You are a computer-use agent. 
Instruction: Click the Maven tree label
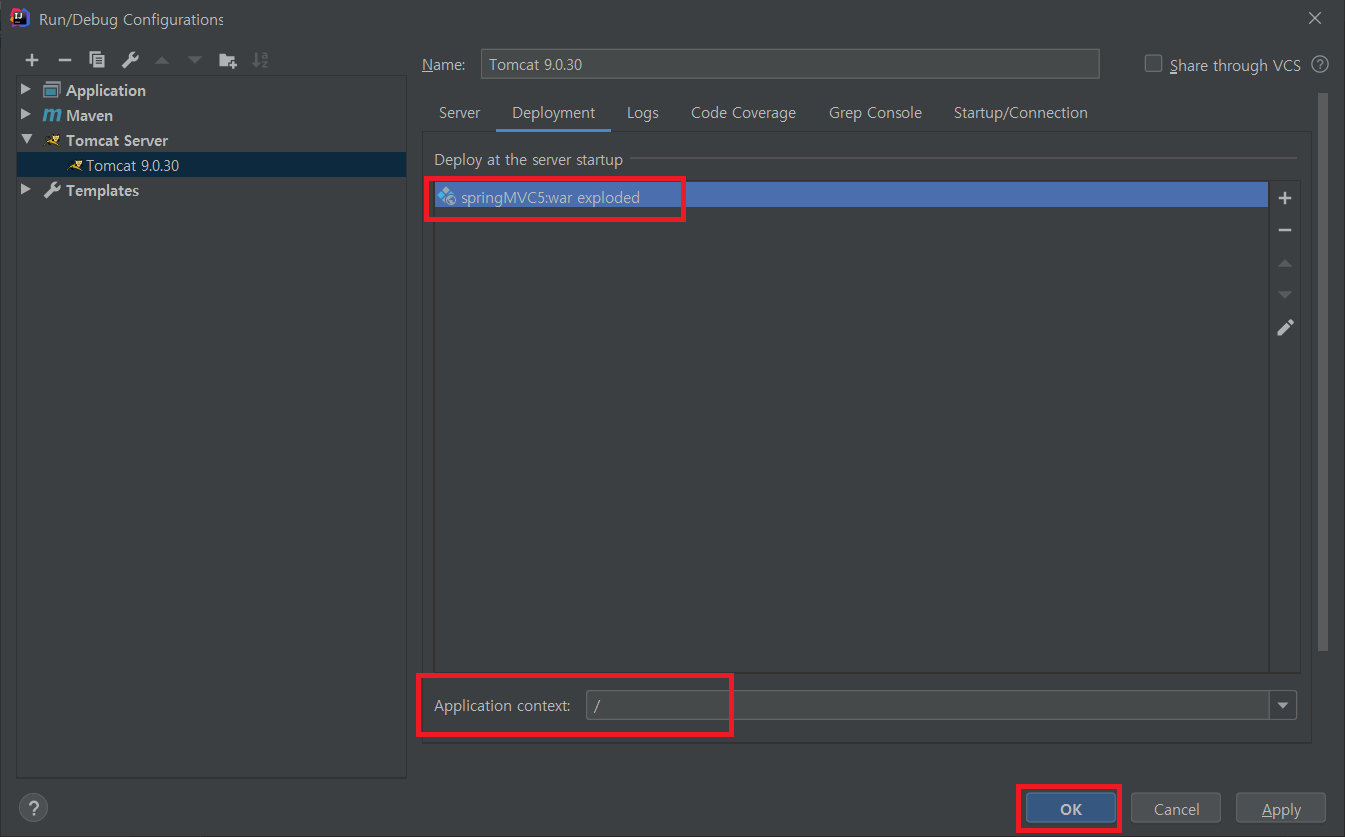tap(89, 115)
